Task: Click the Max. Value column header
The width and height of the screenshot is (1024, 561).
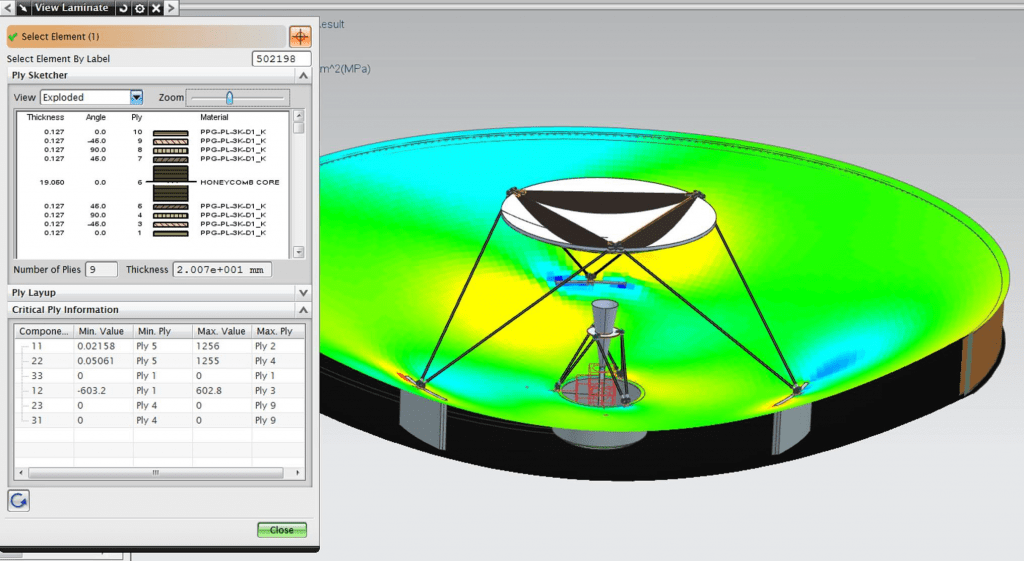Action: tap(220, 331)
